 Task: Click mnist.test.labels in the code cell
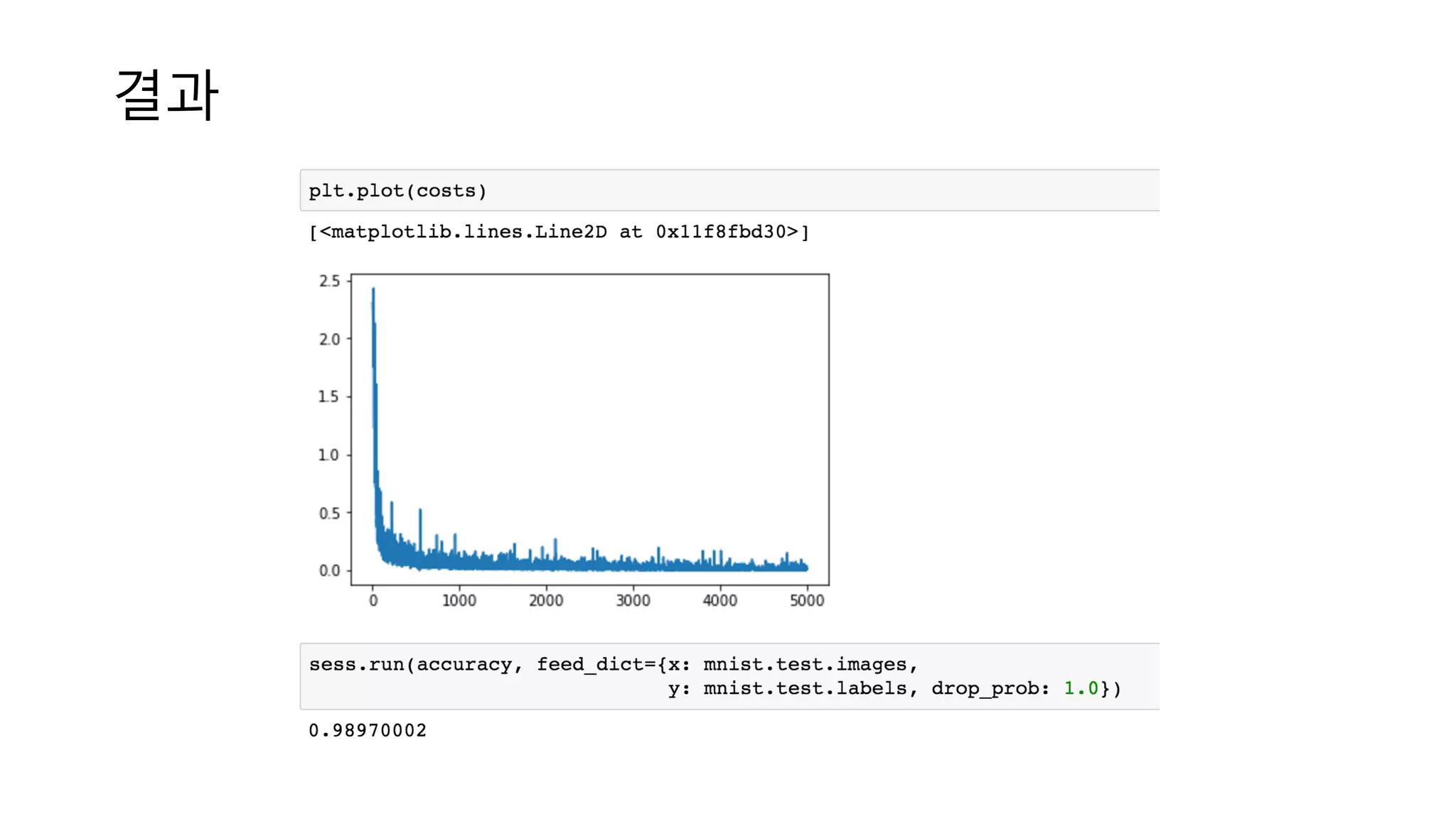[805, 688]
